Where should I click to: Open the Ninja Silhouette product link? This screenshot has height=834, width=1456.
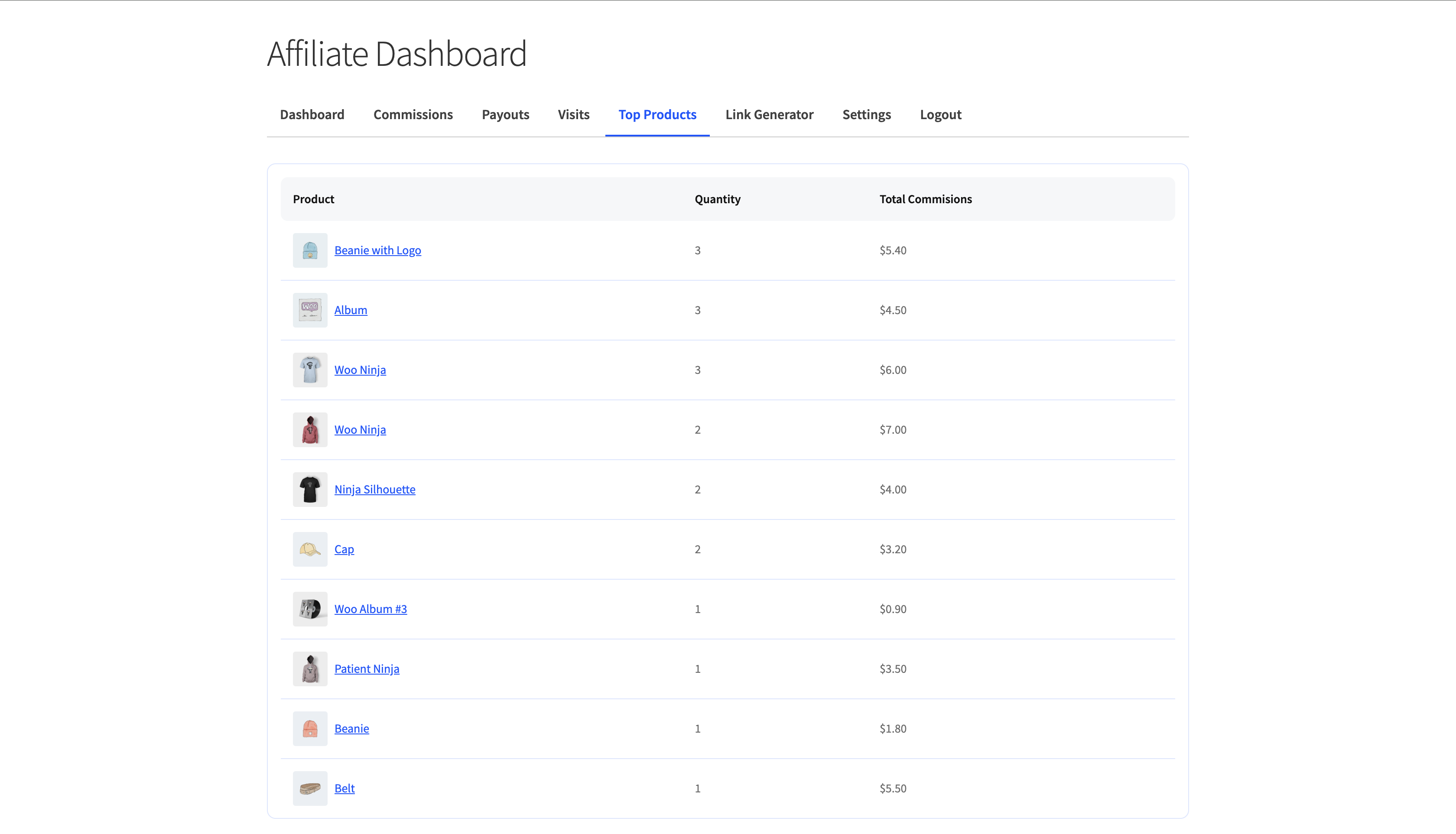374,489
